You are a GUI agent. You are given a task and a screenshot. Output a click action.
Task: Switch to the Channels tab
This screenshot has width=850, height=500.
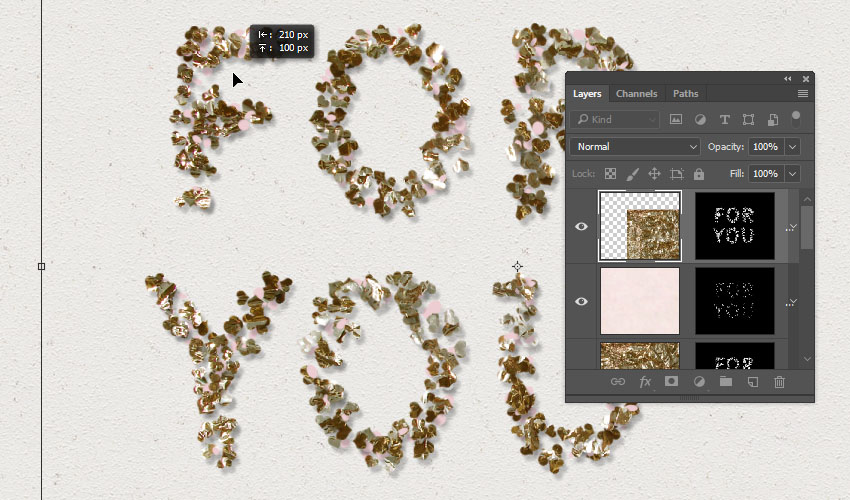pyautogui.click(x=636, y=94)
